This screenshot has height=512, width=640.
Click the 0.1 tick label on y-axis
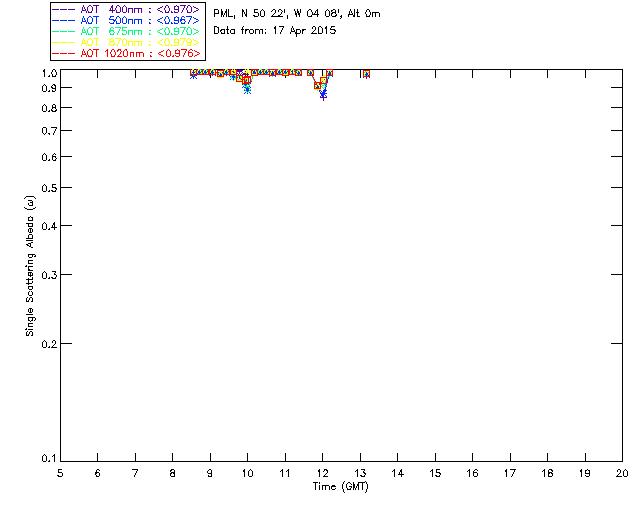49,459
